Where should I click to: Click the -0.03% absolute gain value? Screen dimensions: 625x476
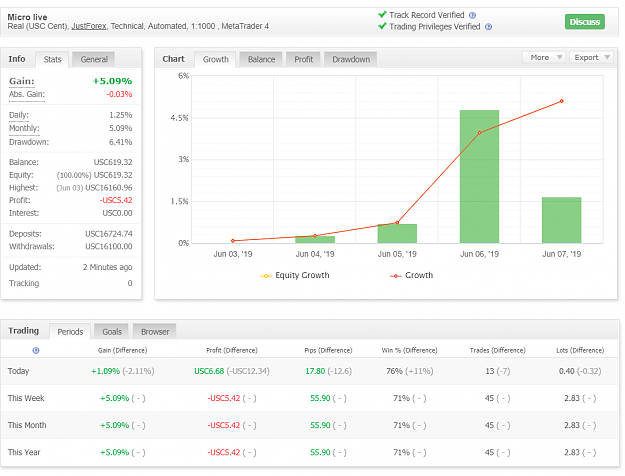(119, 94)
